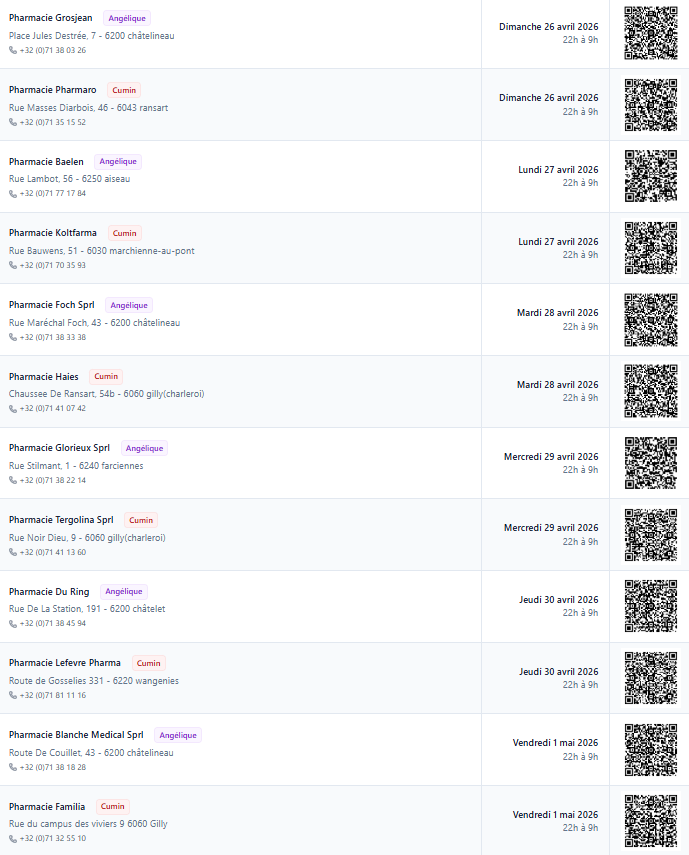Open the QR code for Pharmacie Familia

(x=651, y=821)
